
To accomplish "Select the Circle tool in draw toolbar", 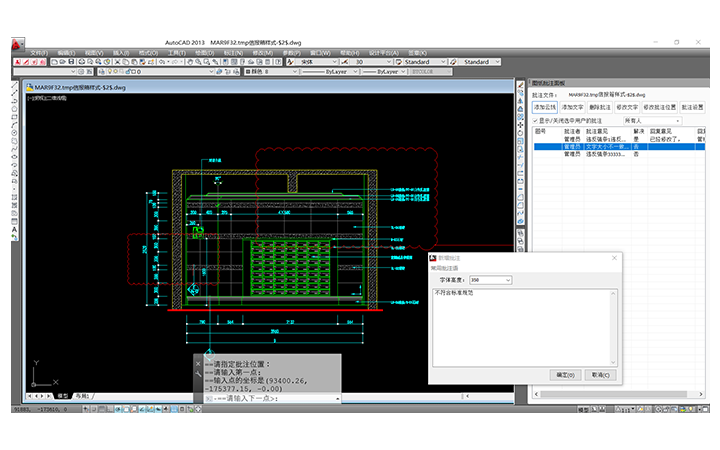I will (16, 132).
